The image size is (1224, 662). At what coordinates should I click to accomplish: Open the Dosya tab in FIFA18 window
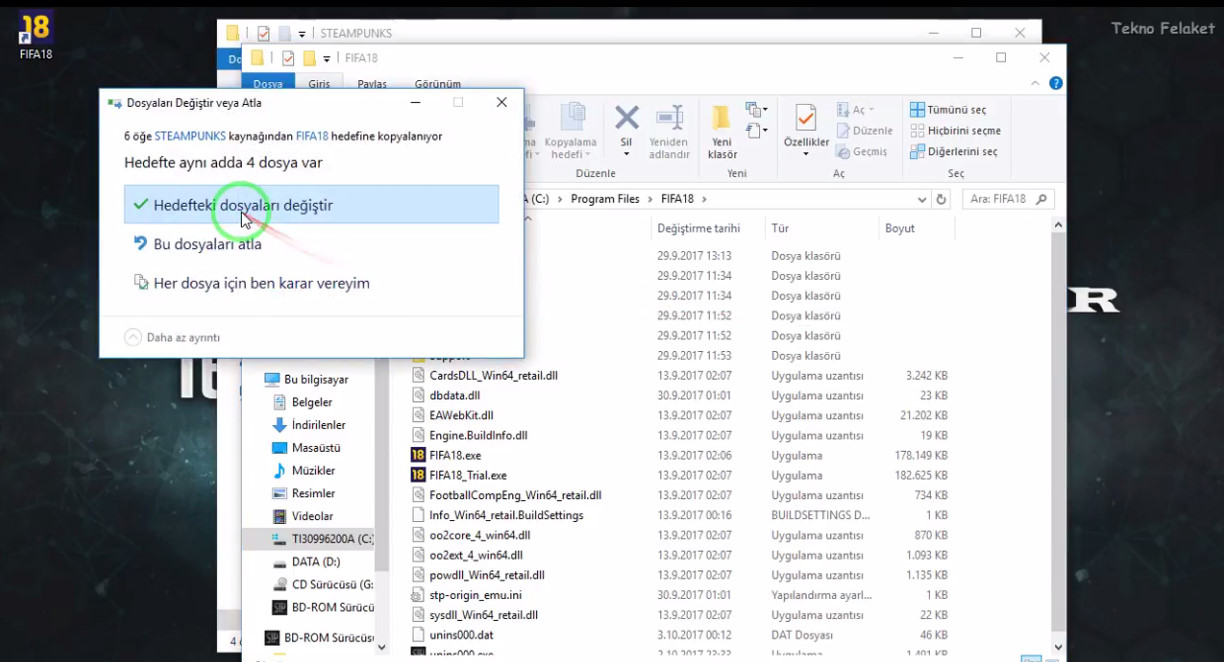[x=268, y=84]
